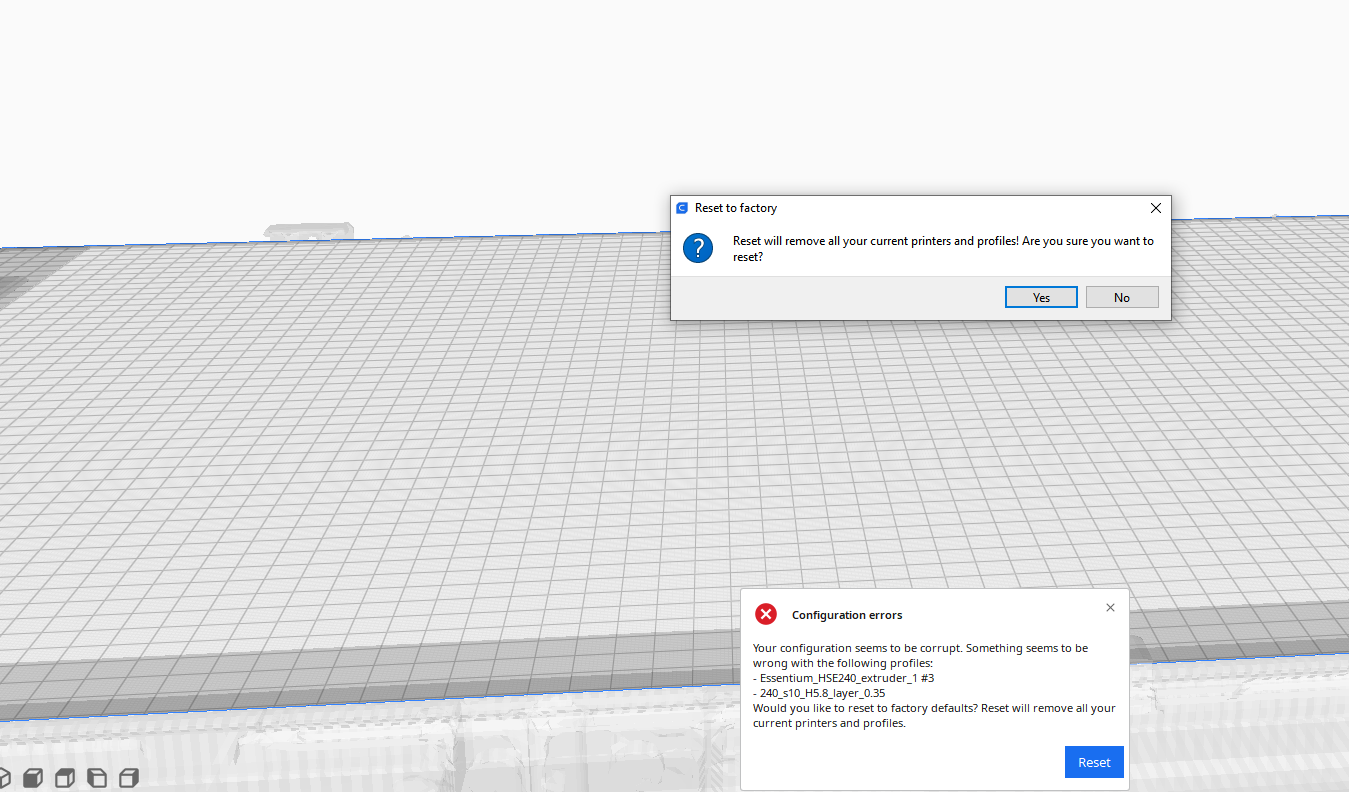This screenshot has height=792, width=1349.
Task: Switch to the Right side view
Action: click(x=129, y=777)
